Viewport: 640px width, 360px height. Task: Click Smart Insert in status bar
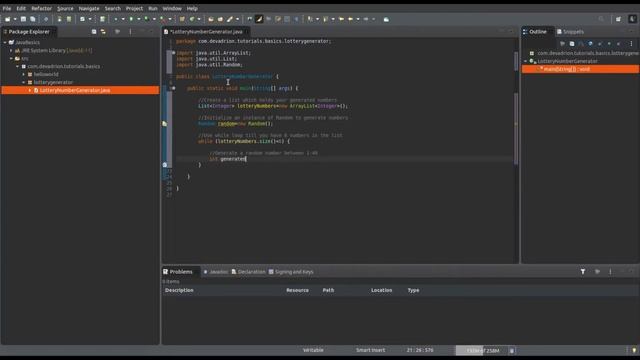coord(371,350)
